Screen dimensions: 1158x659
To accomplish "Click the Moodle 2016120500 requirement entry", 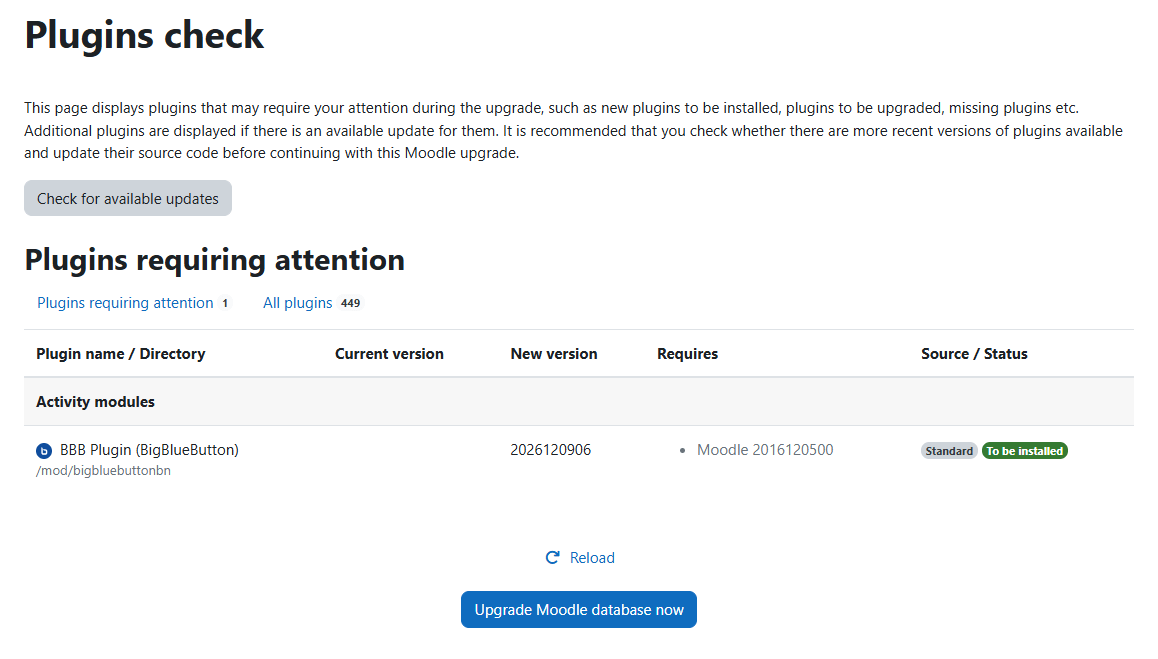I will pyautogui.click(x=764, y=450).
